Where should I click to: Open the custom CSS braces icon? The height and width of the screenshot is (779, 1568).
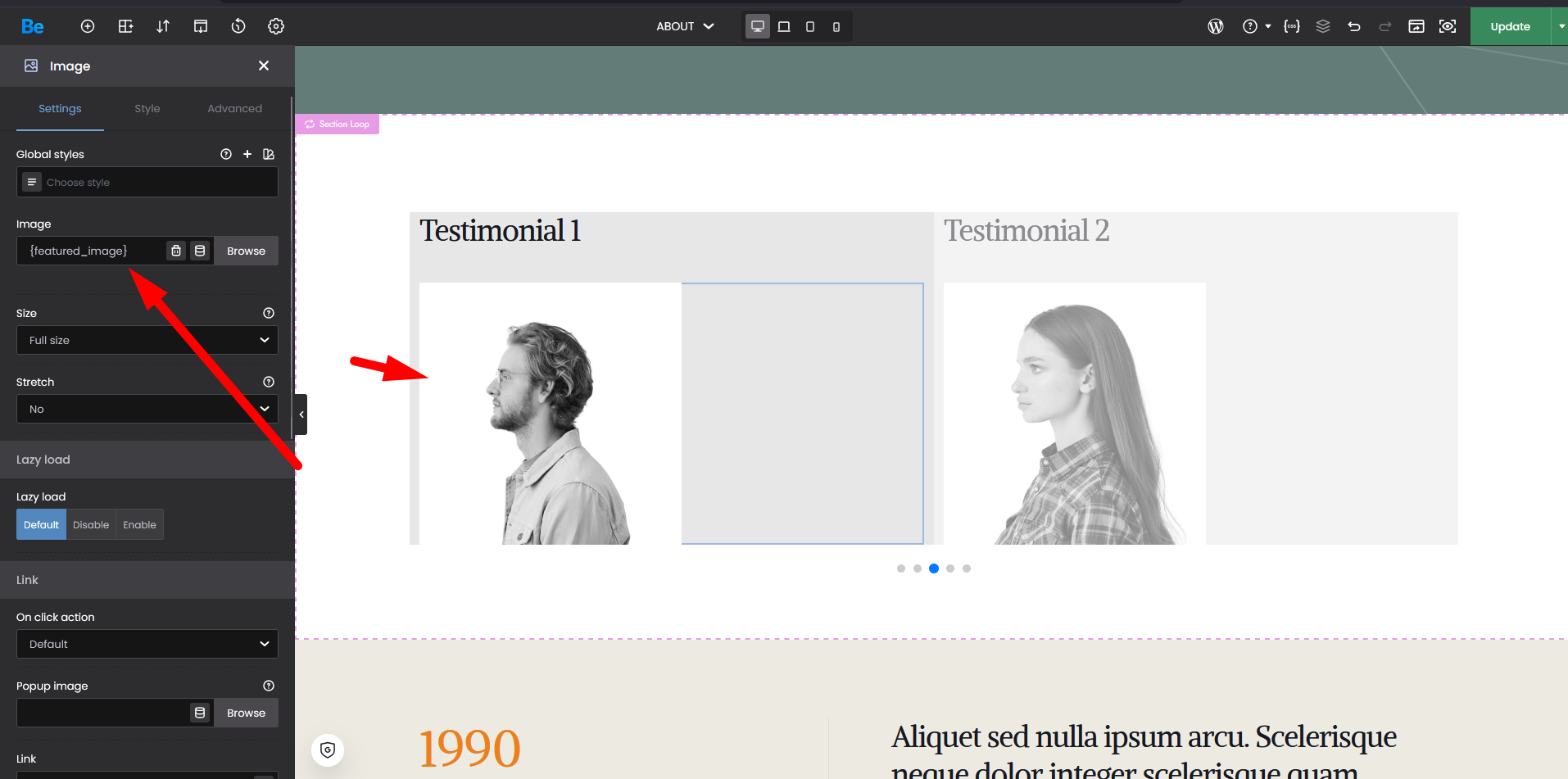[x=1292, y=26]
